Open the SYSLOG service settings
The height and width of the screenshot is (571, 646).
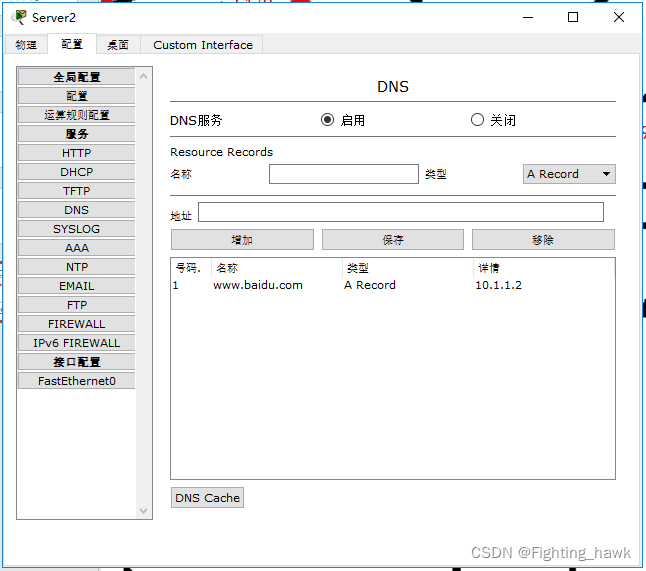(77, 229)
